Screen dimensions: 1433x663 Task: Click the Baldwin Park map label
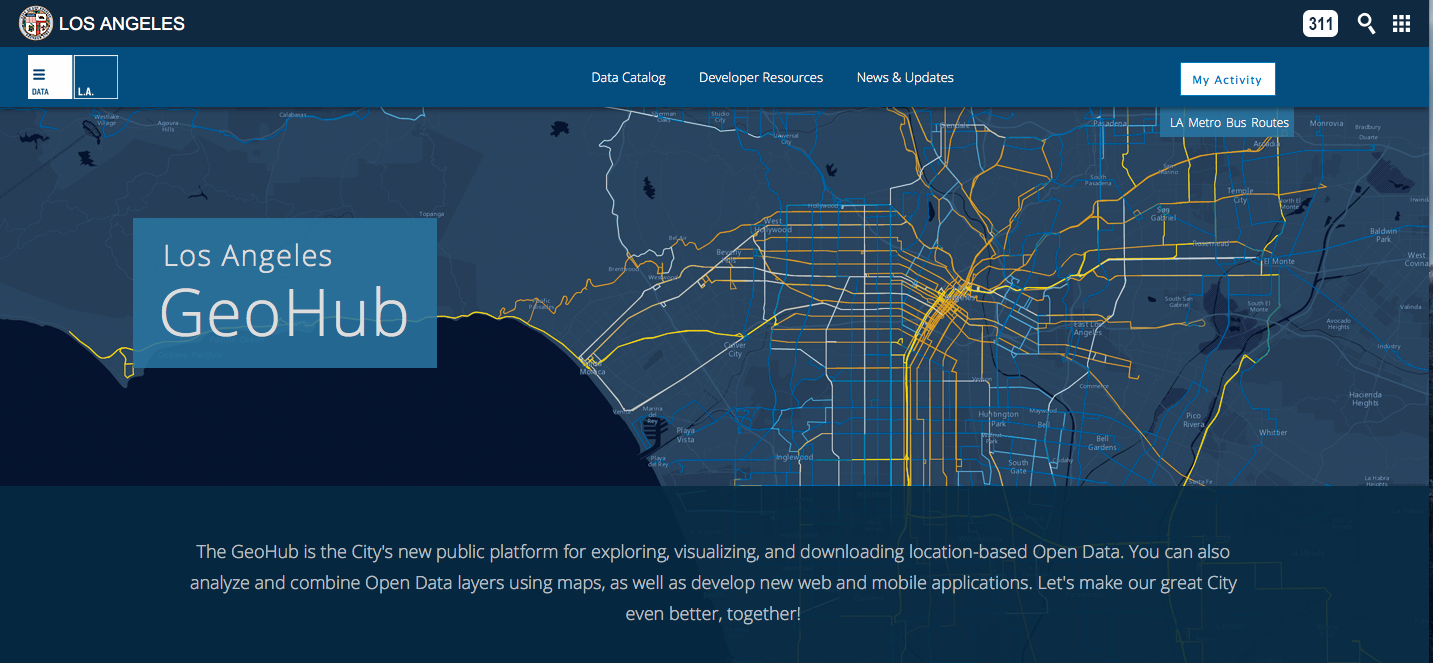point(1383,235)
